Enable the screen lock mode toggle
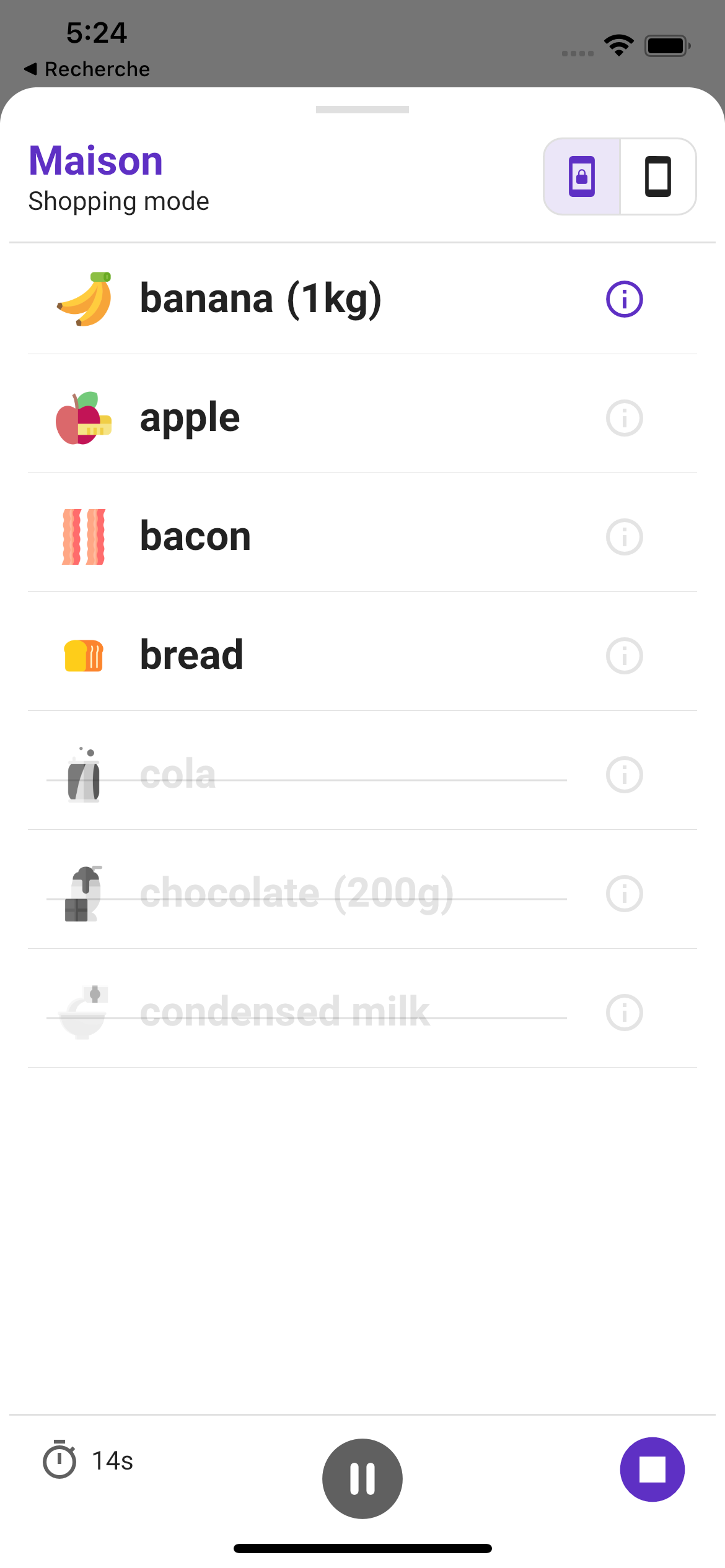 pyautogui.click(x=582, y=176)
